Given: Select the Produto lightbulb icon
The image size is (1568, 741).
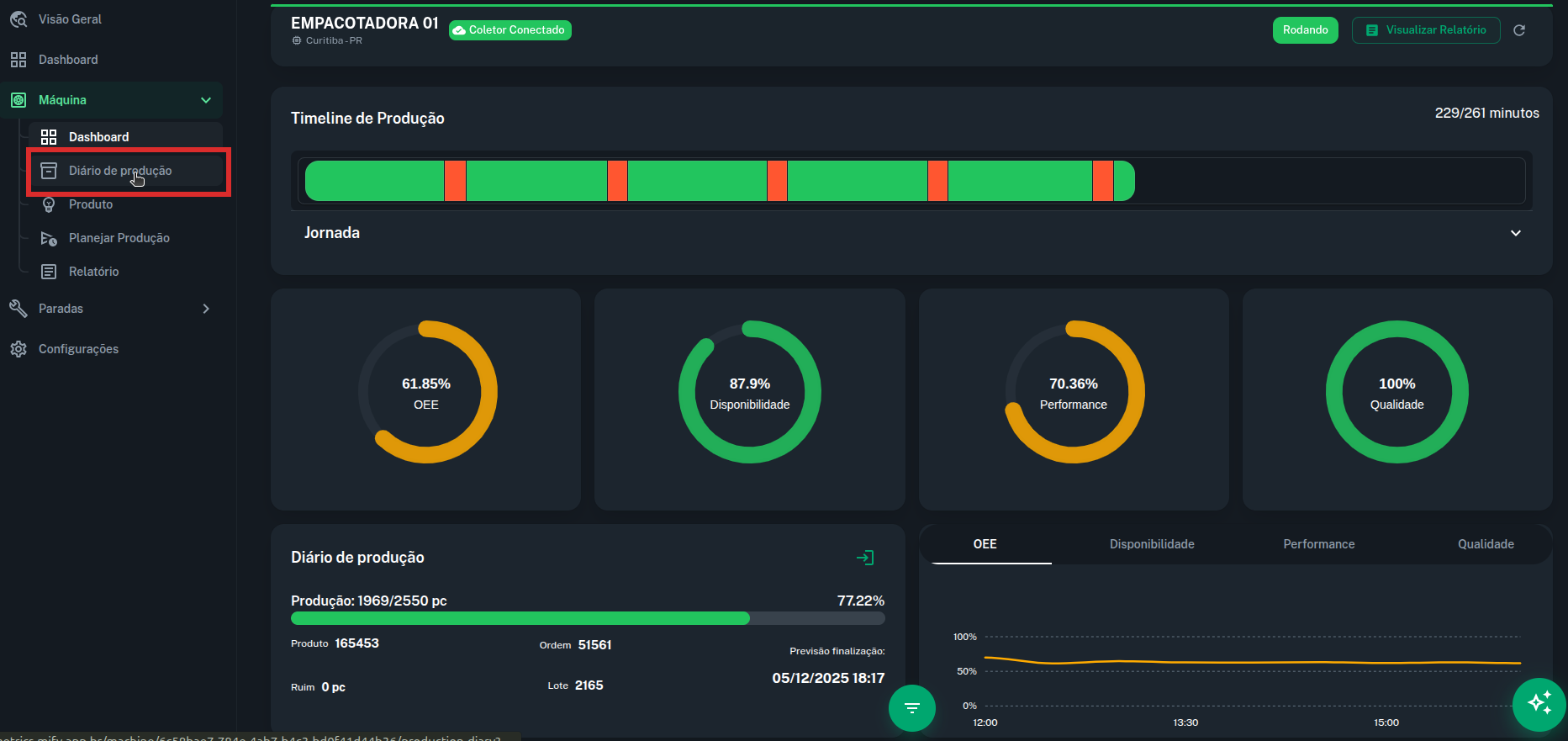Looking at the screenshot, I should point(49,204).
